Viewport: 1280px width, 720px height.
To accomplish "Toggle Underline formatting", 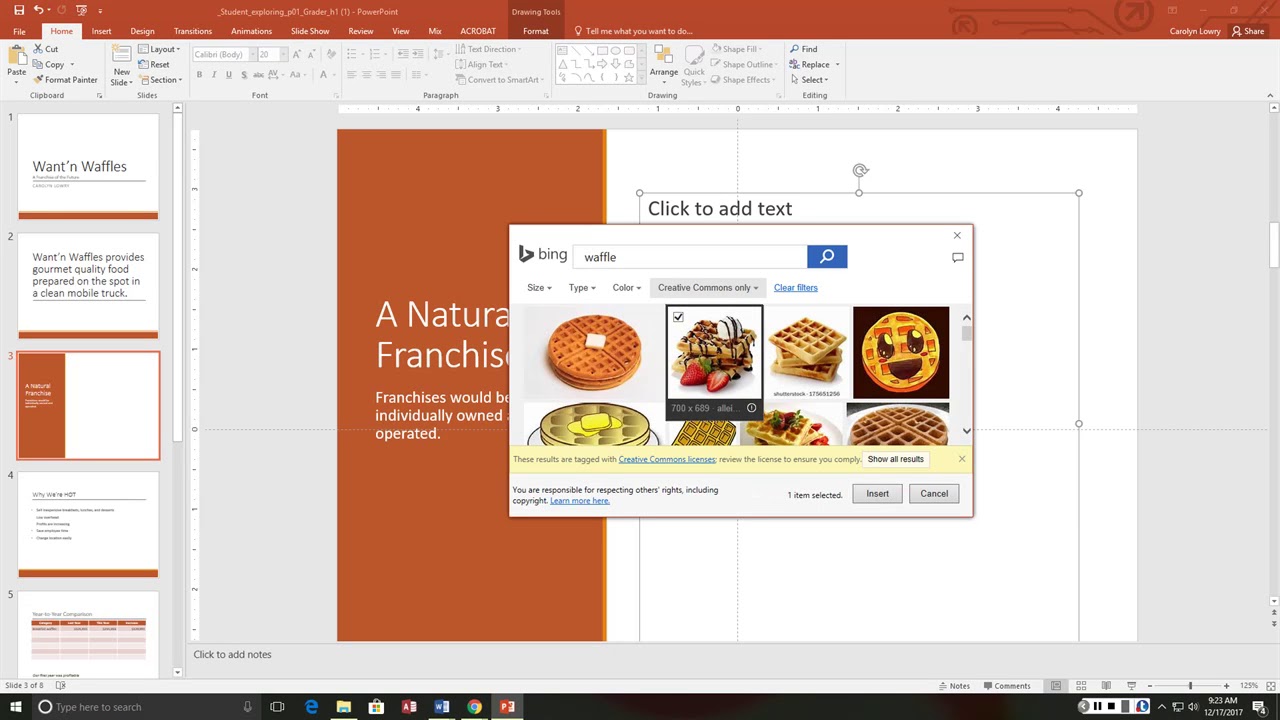I will 229,75.
